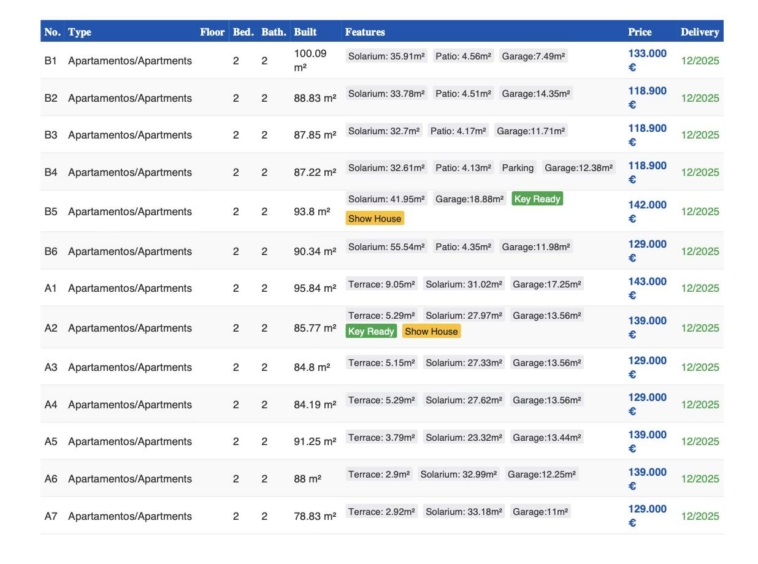
Task: Select the B2 apartment number cell
Action: [x=51, y=98]
